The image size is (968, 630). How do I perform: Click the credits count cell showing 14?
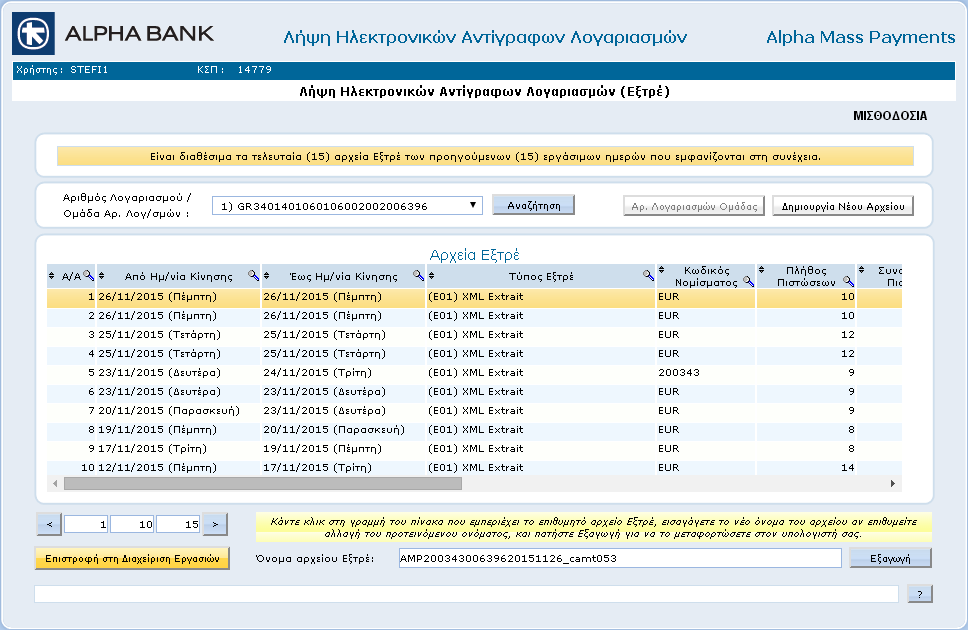click(806, 468)
